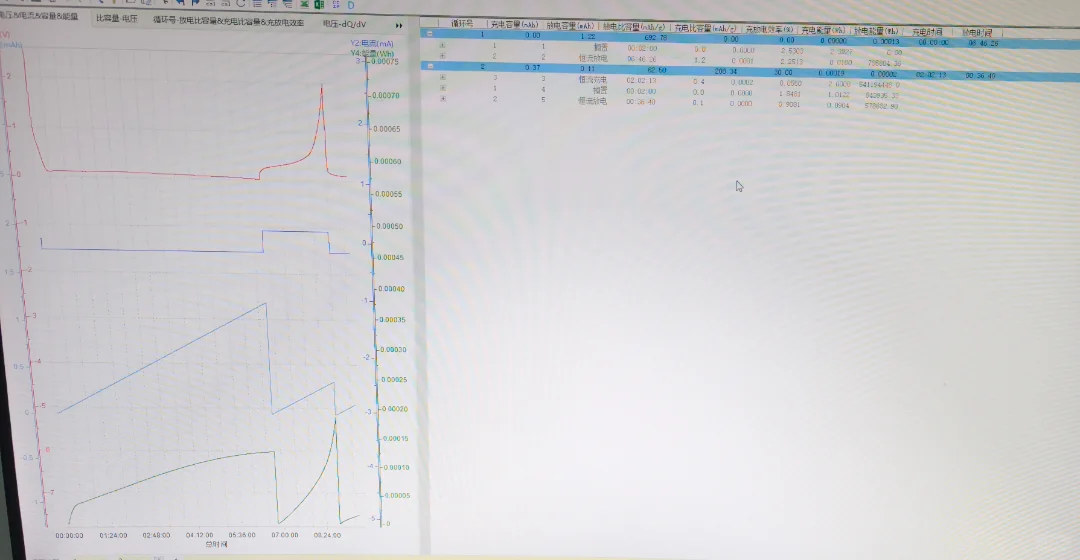Viewport: 1080px width, 560px height.
Task: Click the blue D icon in the toolbar
Action: click(x=351, y=5)
